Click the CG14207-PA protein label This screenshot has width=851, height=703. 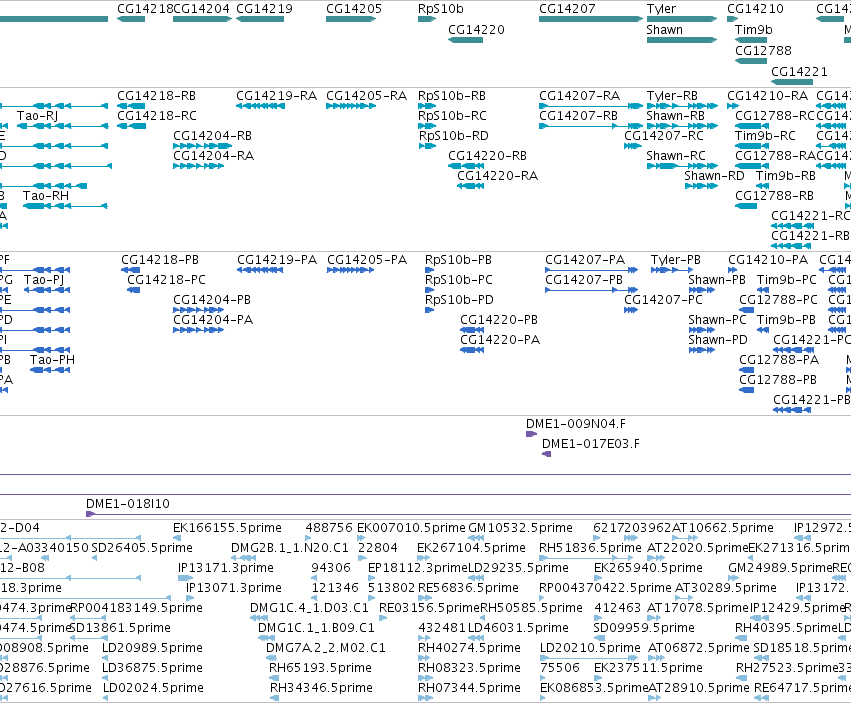tap(585, 260)
